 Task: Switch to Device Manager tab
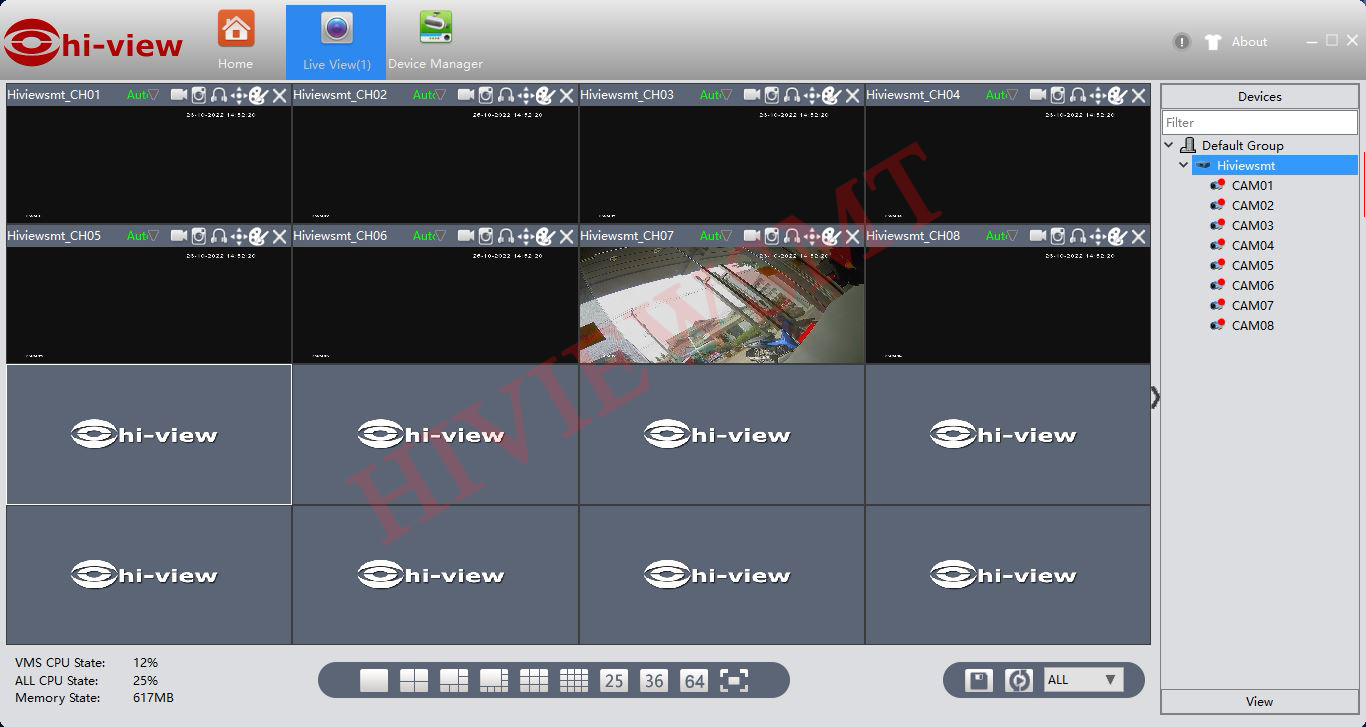tap(435, 41)
